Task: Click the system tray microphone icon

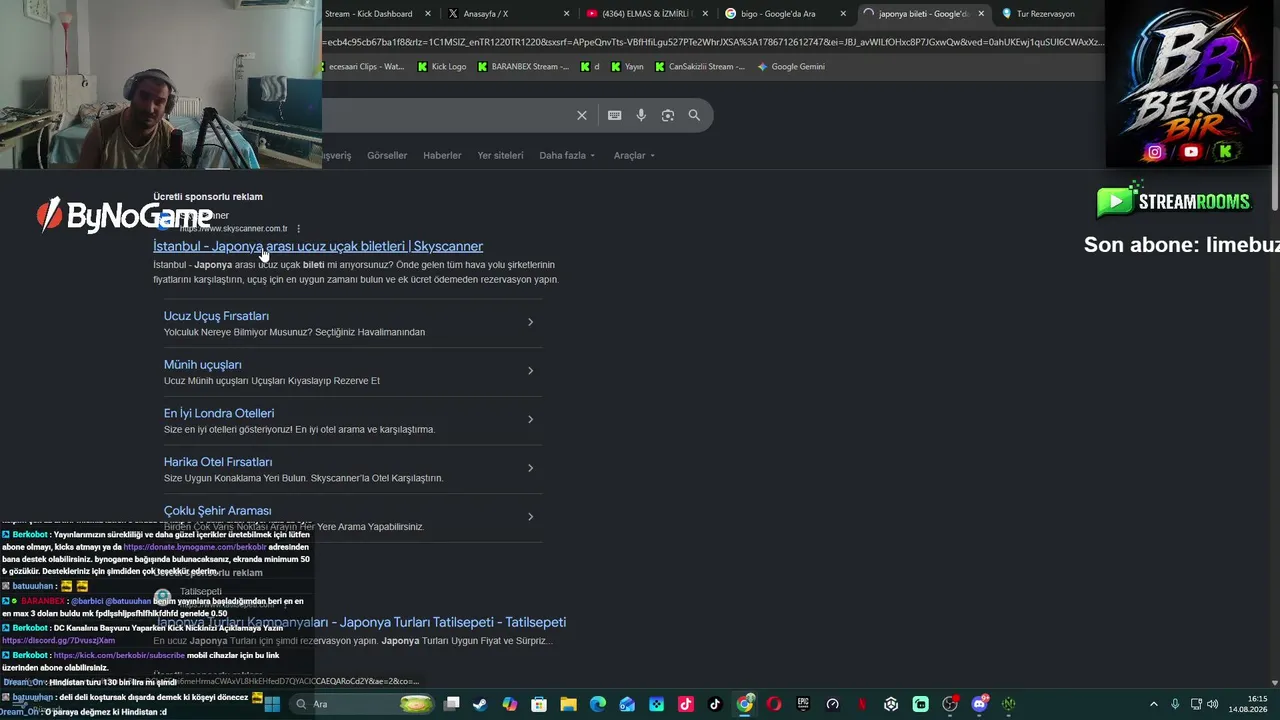Action: (x=1175, y=704)
